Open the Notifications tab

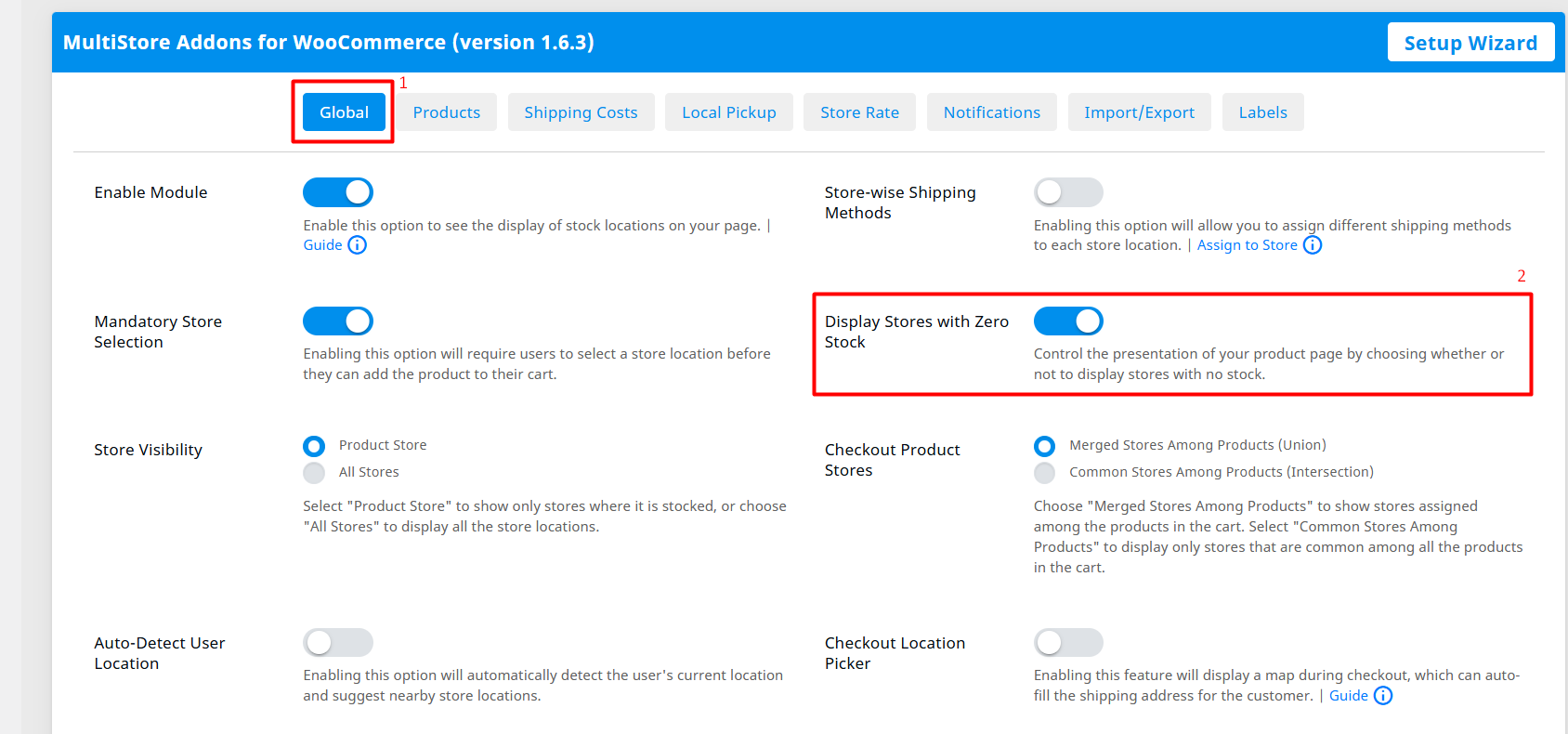(x=992, y=112)
